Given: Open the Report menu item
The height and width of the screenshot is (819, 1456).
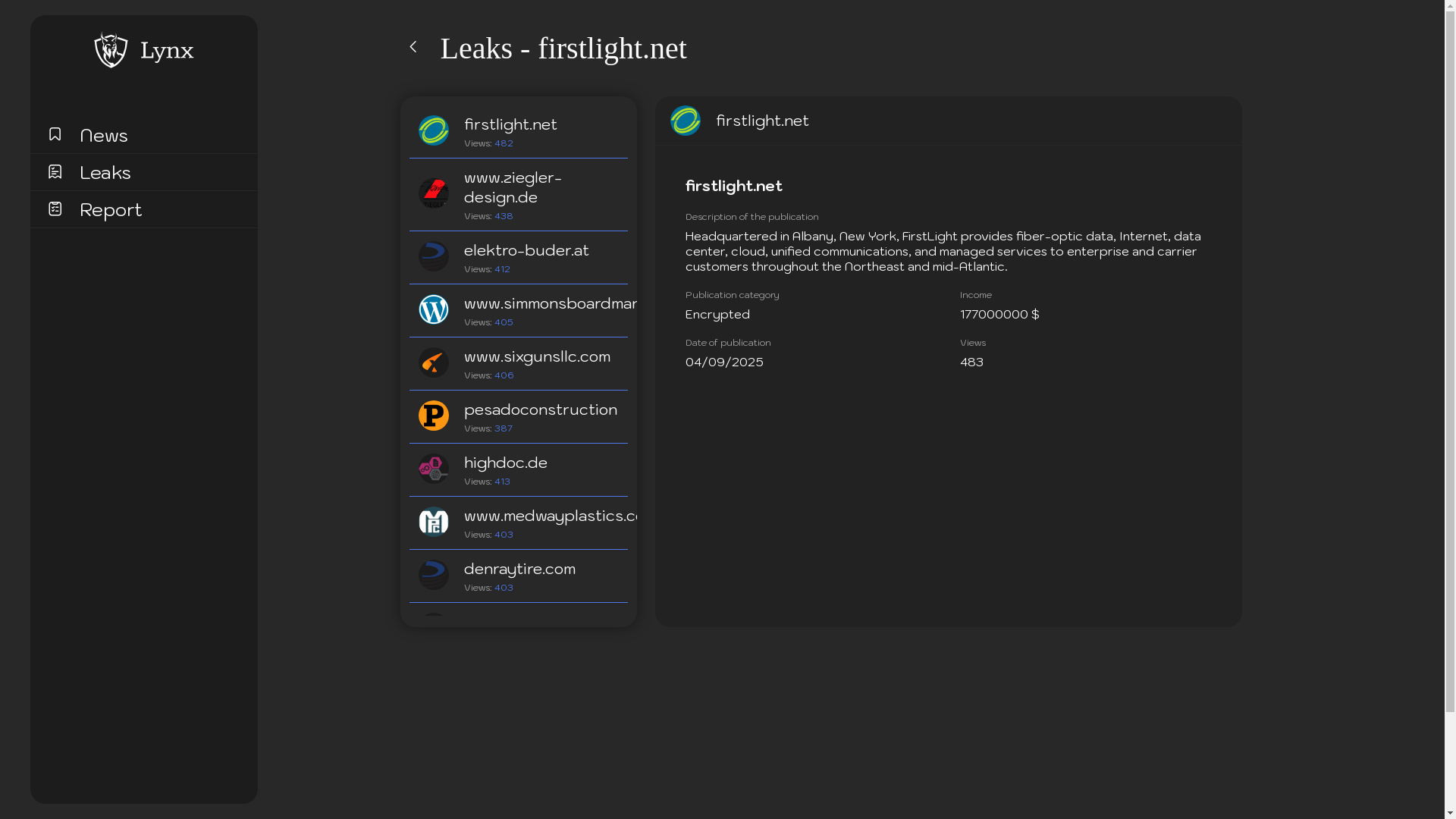Looking at the screenshot, I should [x=111, y=209].
